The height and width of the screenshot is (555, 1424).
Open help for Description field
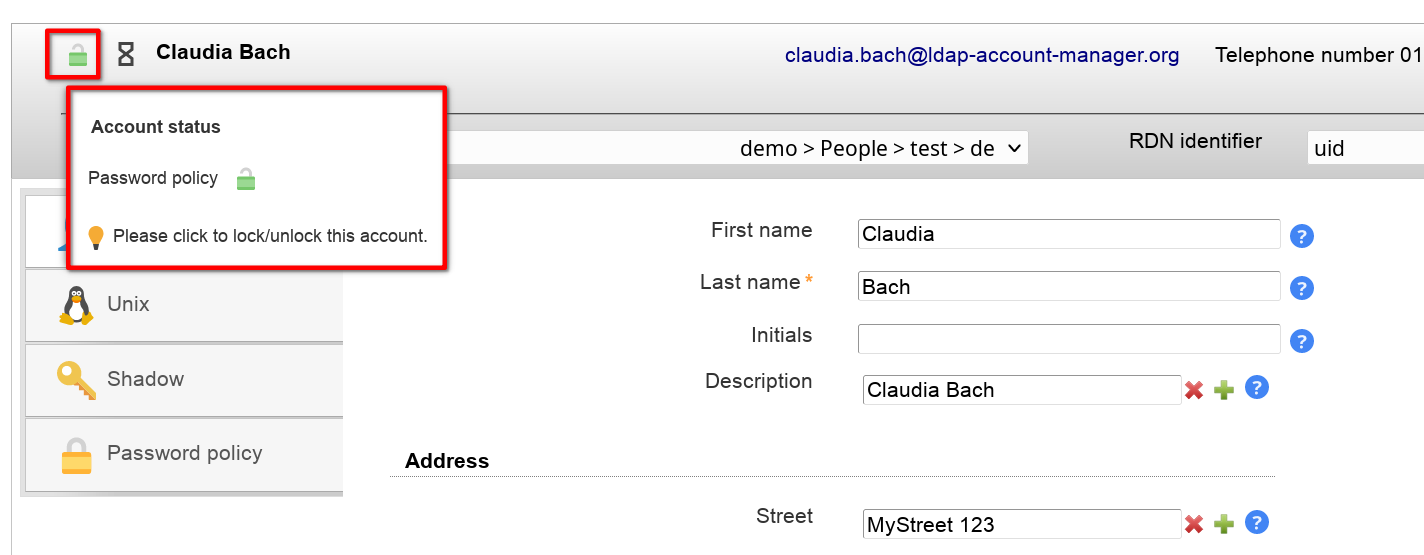1257,388
